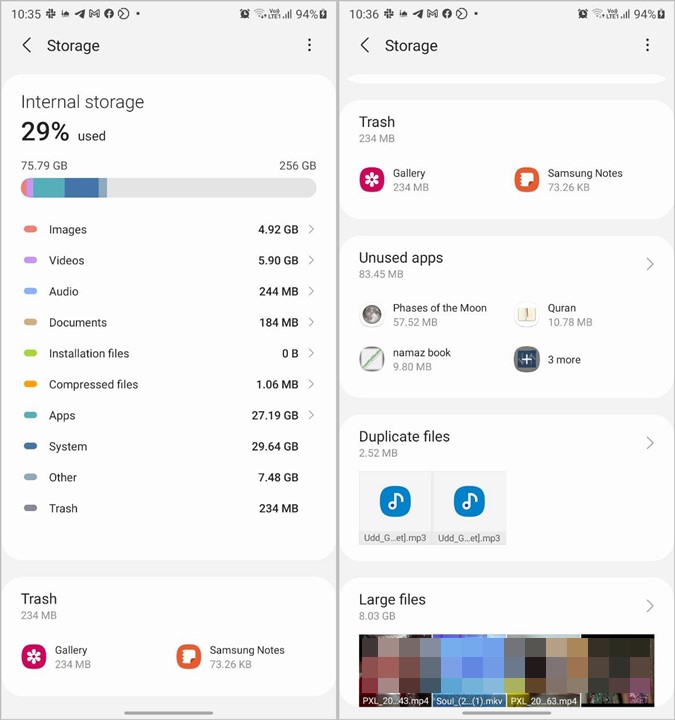Expand Audio storage category chevron
The width and height of the screenshot is (675, 720).
(x=311, y=291)
